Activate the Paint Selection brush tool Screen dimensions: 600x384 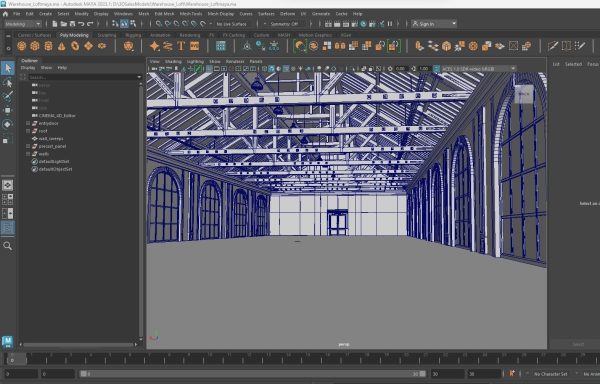click(x=8, y=96)
